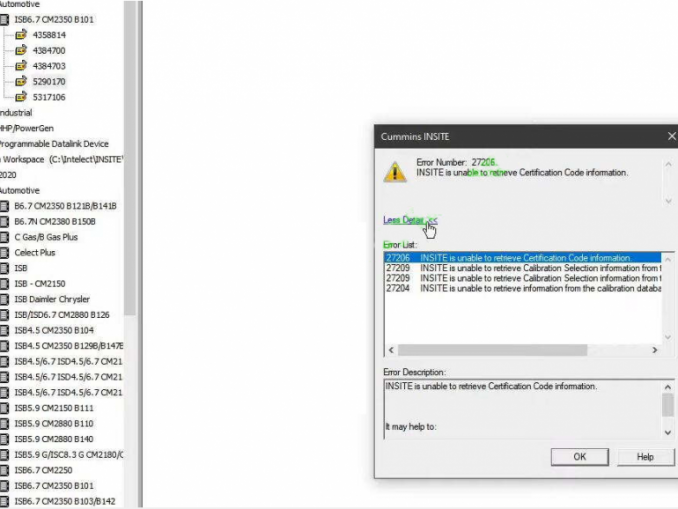Select error 27204 in the Error List
678x509 pixels.
523,288
